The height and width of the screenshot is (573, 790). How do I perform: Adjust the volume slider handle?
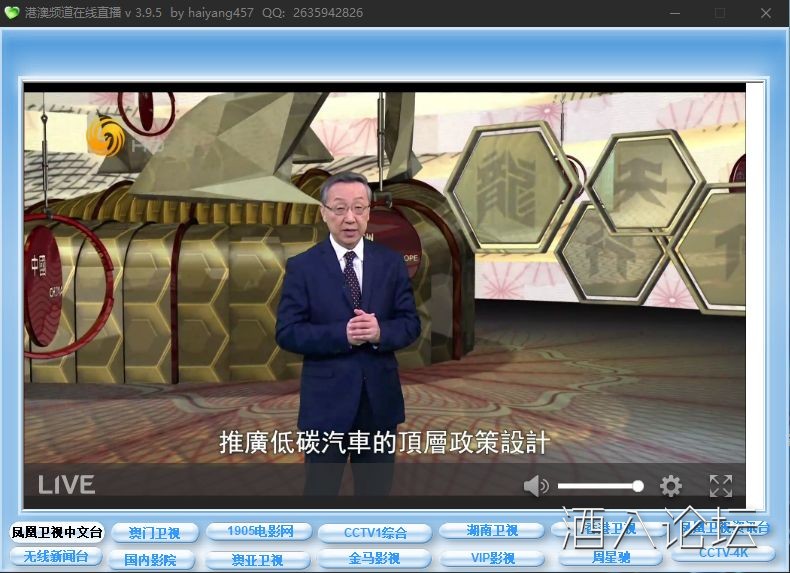[637, 486]
